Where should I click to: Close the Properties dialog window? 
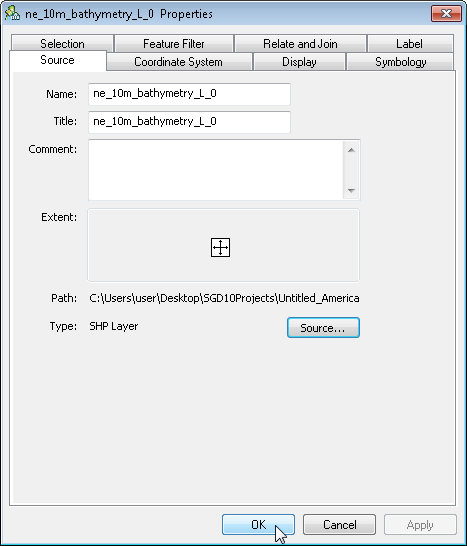pyautogui.click(x=446, y=14)
